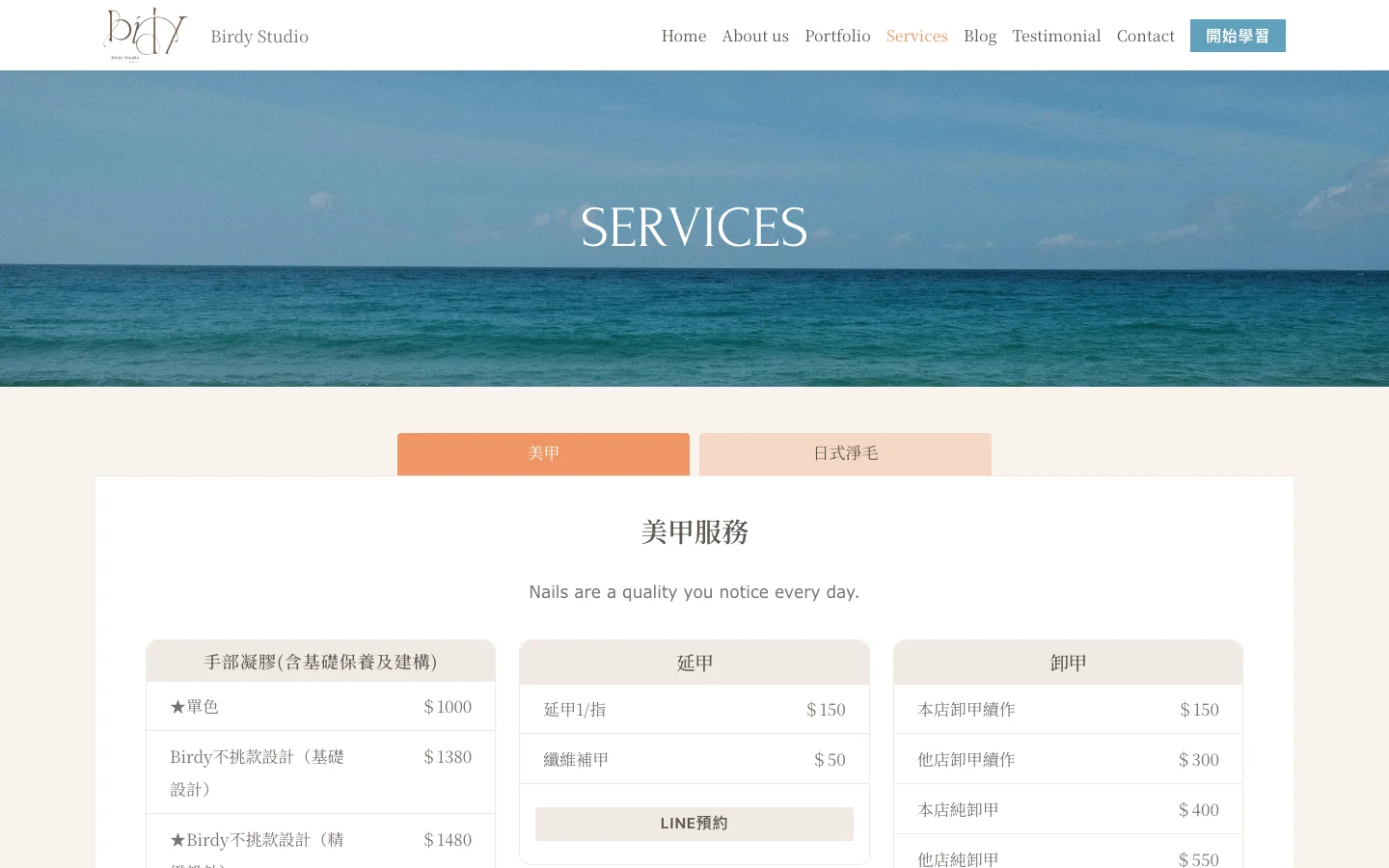Click the Birdy logo image
The image size is (1389, 868).
[x=145, y=35]
